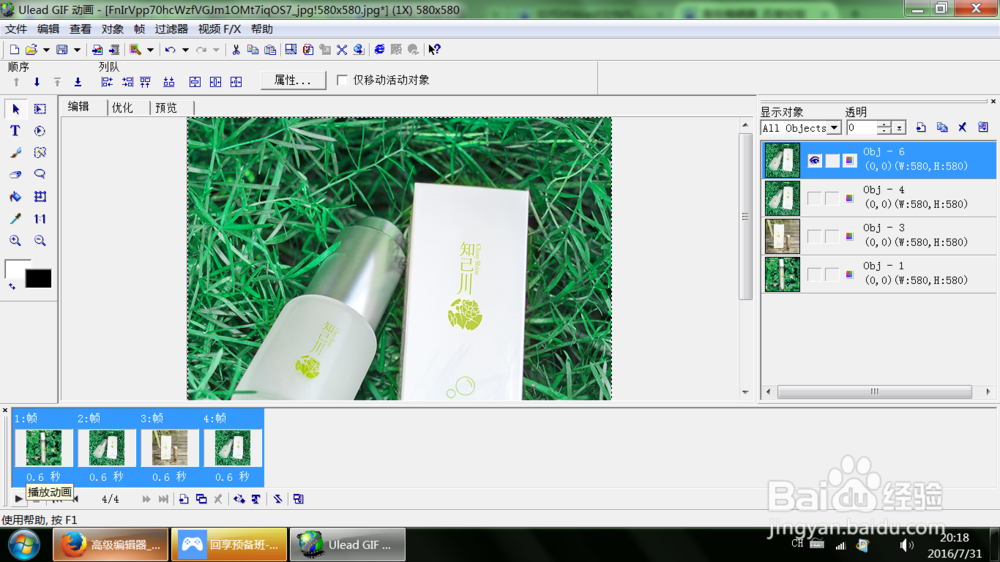Send object to bottom of order
1000x562 pixels.
(x=78, y=82)
